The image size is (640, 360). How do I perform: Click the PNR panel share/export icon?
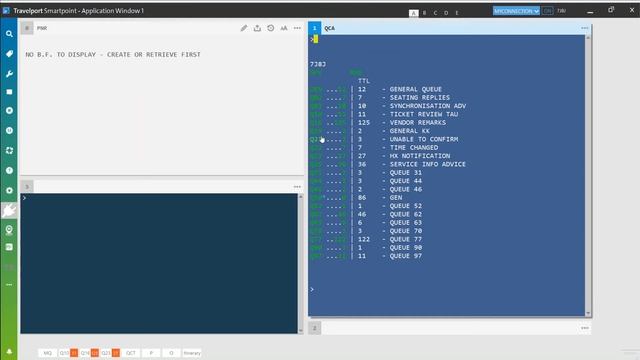coord(257,28)
